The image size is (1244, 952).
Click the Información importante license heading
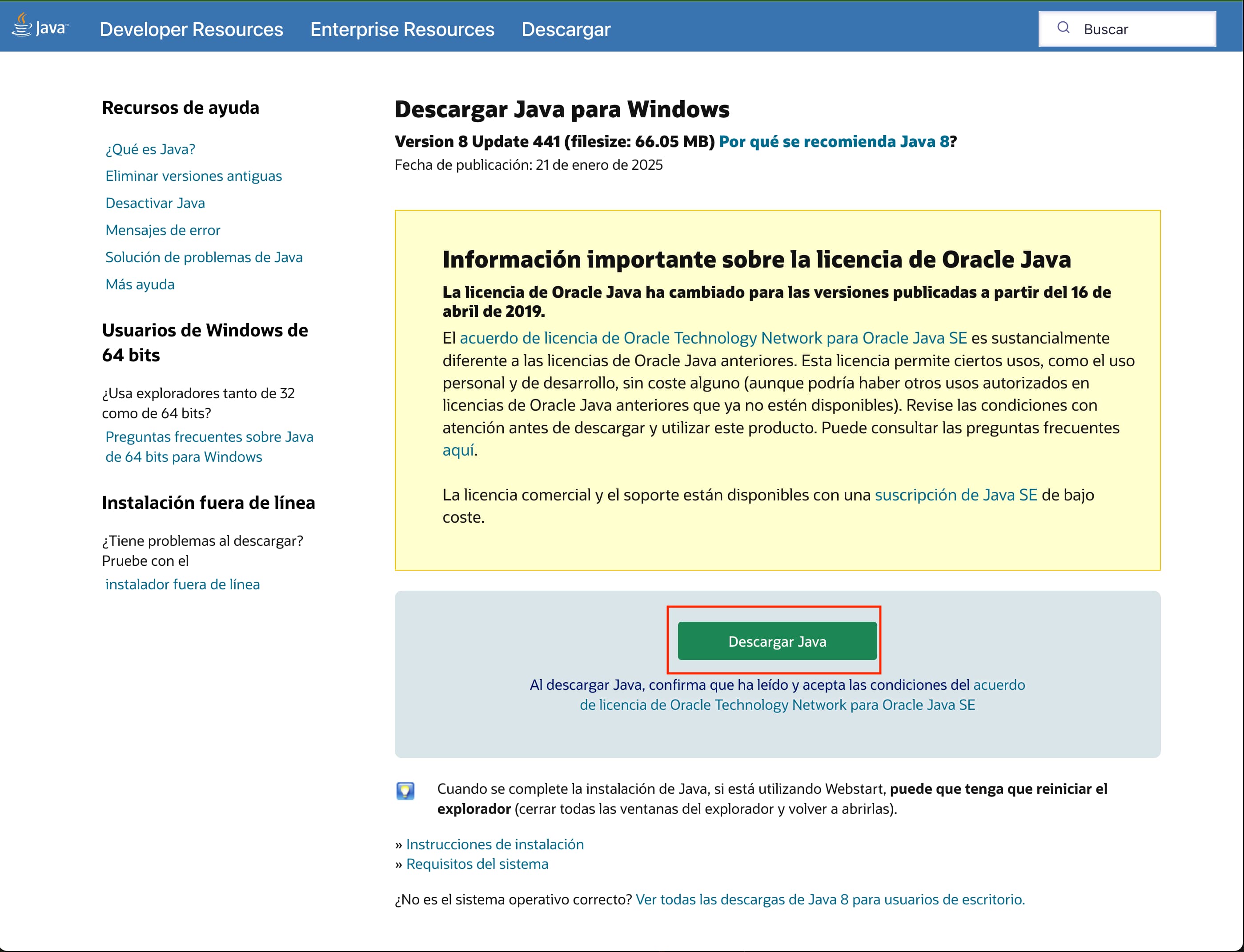[x=757, y=260]
